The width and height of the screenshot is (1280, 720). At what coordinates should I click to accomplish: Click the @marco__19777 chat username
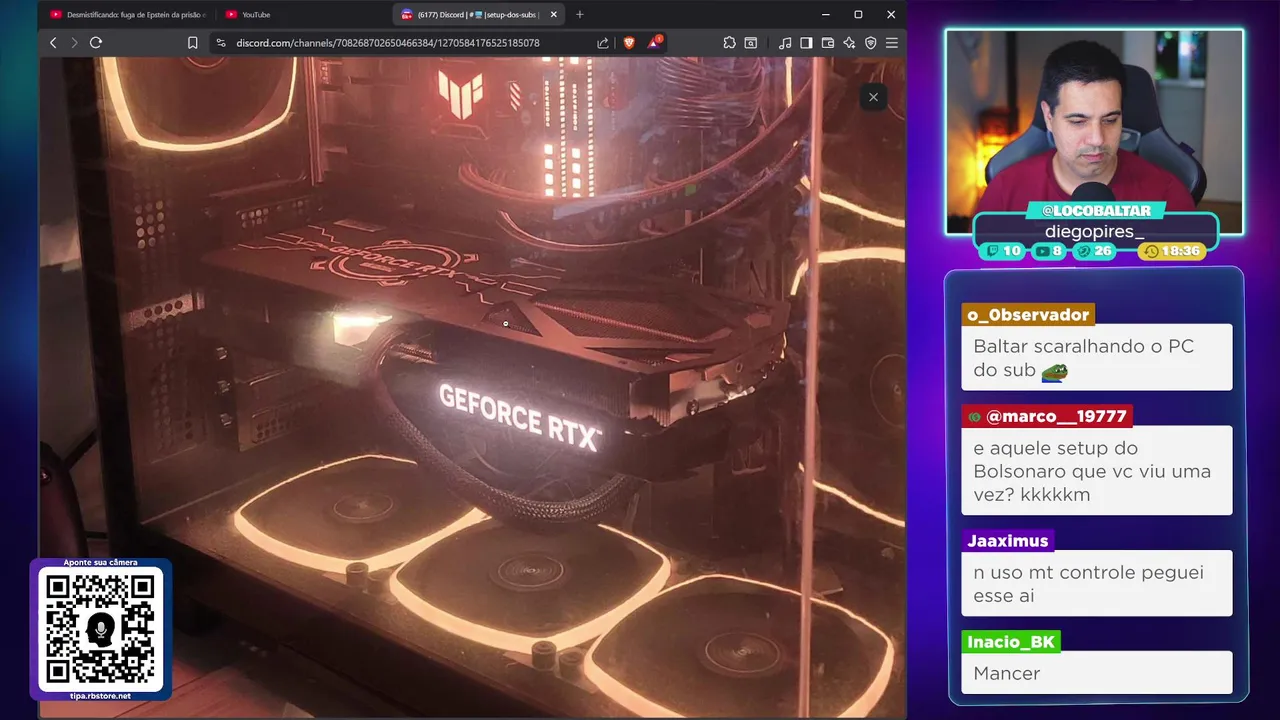(1047, 416)
